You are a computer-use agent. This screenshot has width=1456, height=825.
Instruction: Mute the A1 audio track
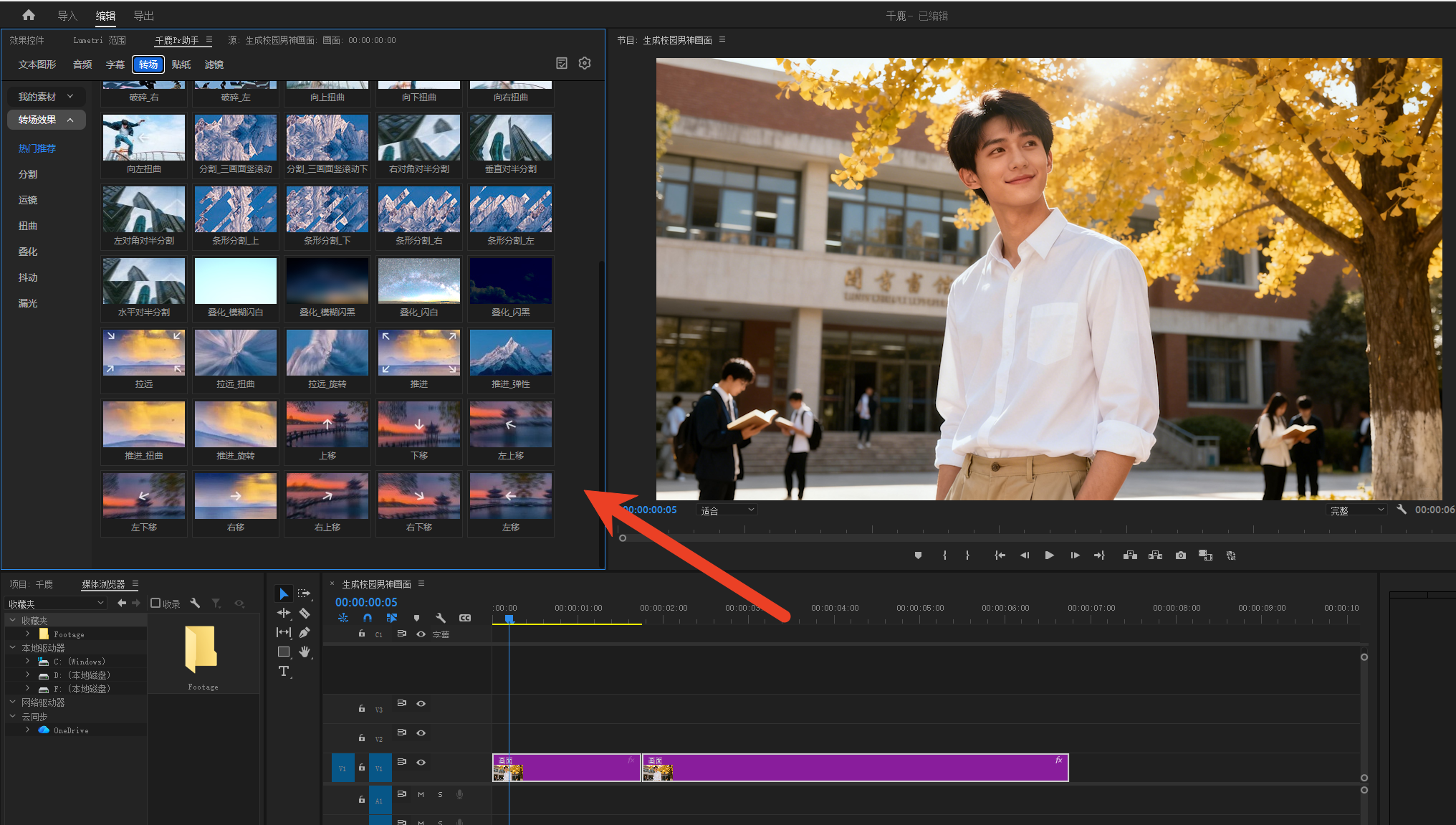[421, 794]
